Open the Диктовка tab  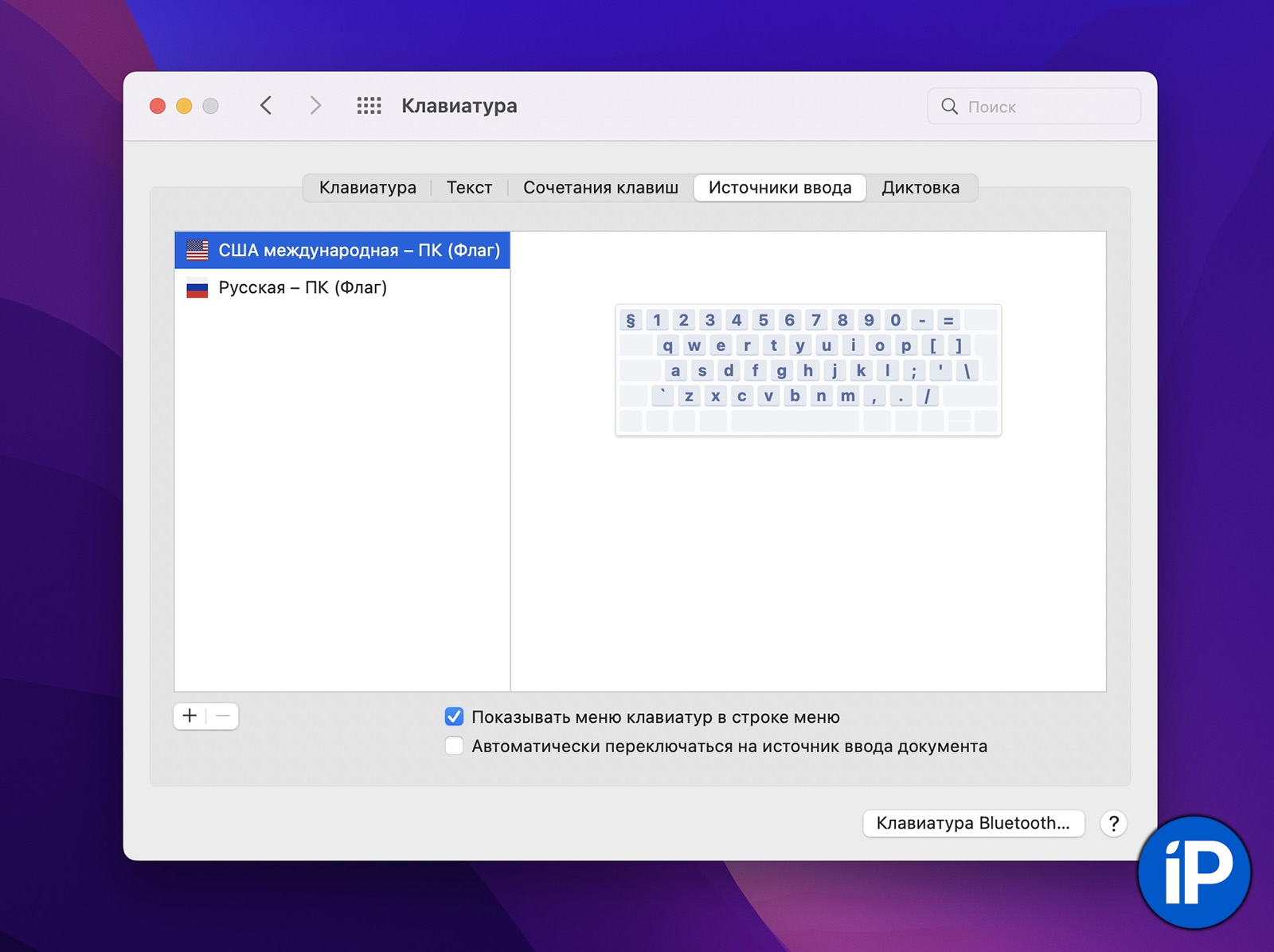point(920,188)
